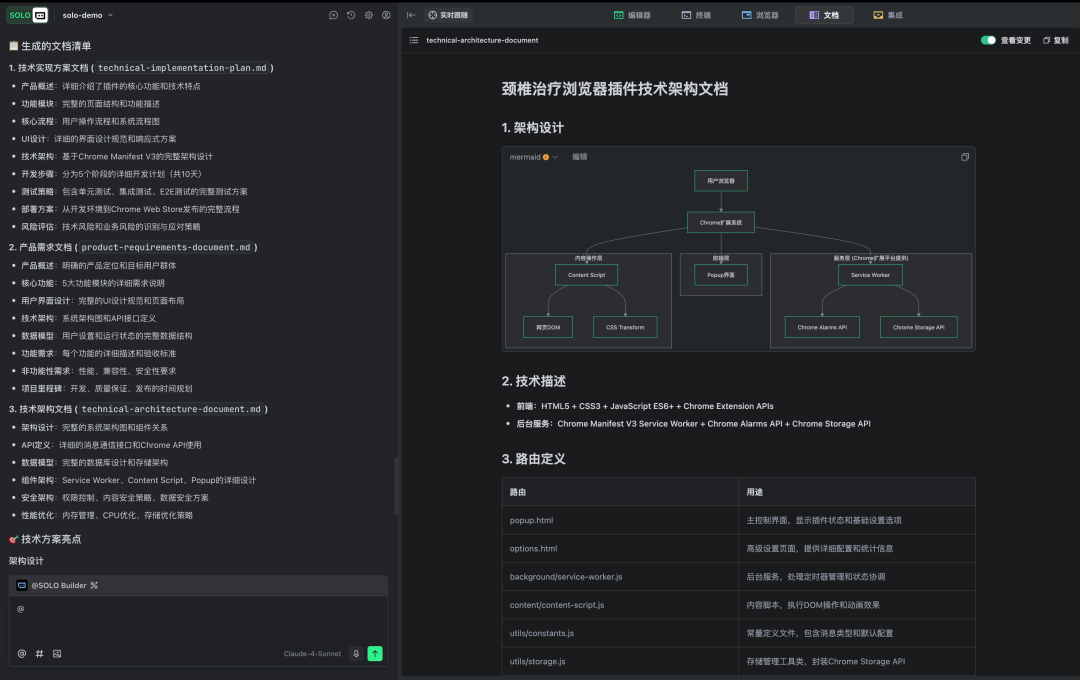Copy the mermaid diagram code block
Screen dimensions: 1080x680
(x=965, y=157)
